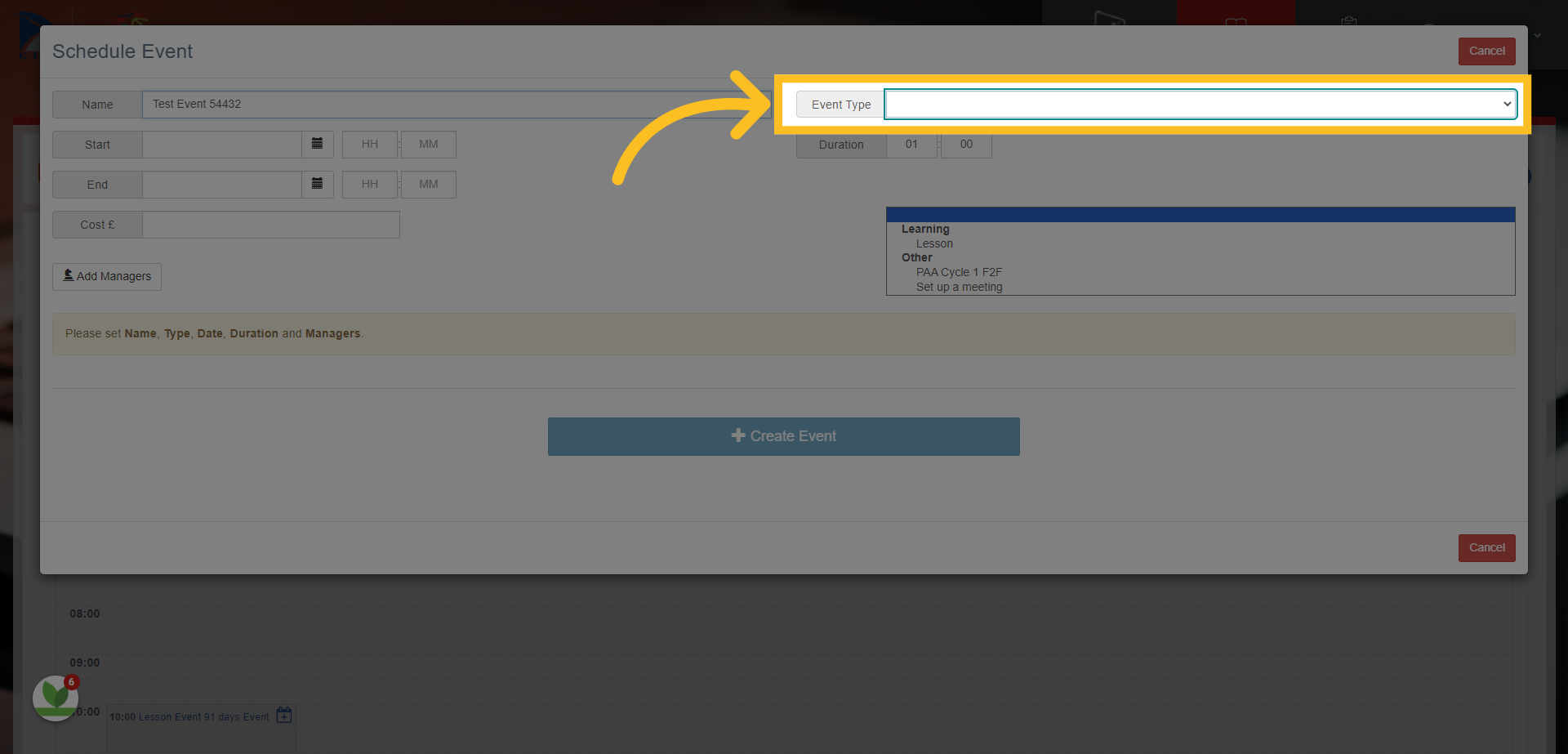Image resolution: width=1568 pixels, height=754 pixels.
Task: Click the Start hour HH field
Action: (370, 144)
